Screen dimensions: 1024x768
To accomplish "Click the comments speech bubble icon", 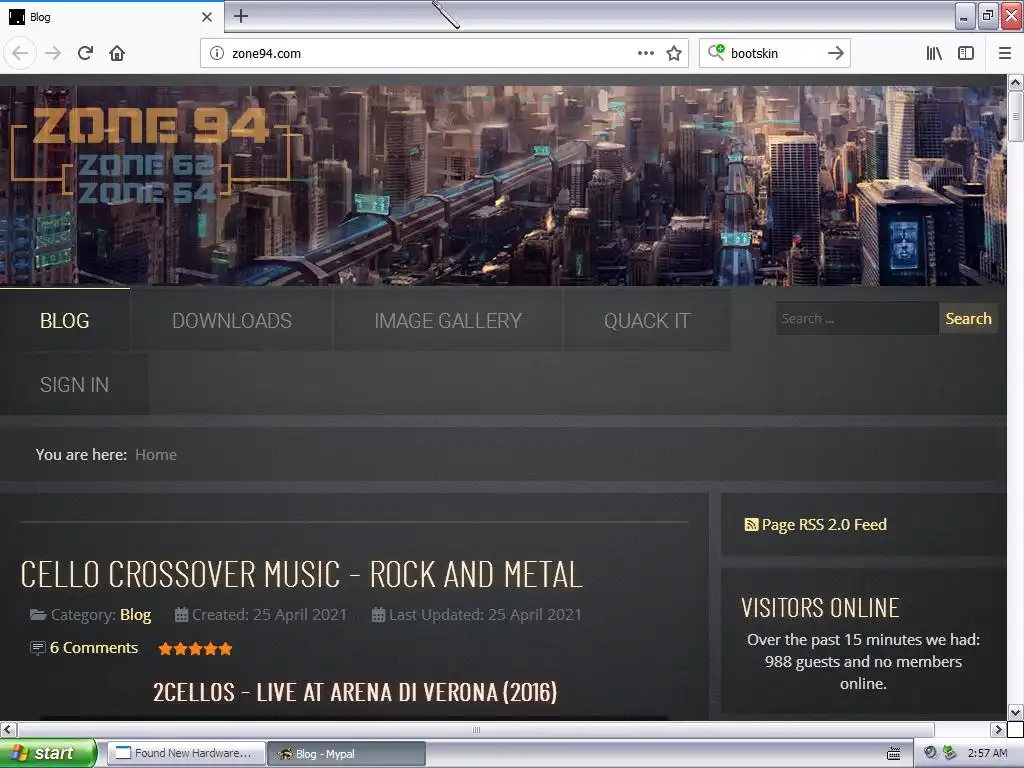I will pos(38,648).
